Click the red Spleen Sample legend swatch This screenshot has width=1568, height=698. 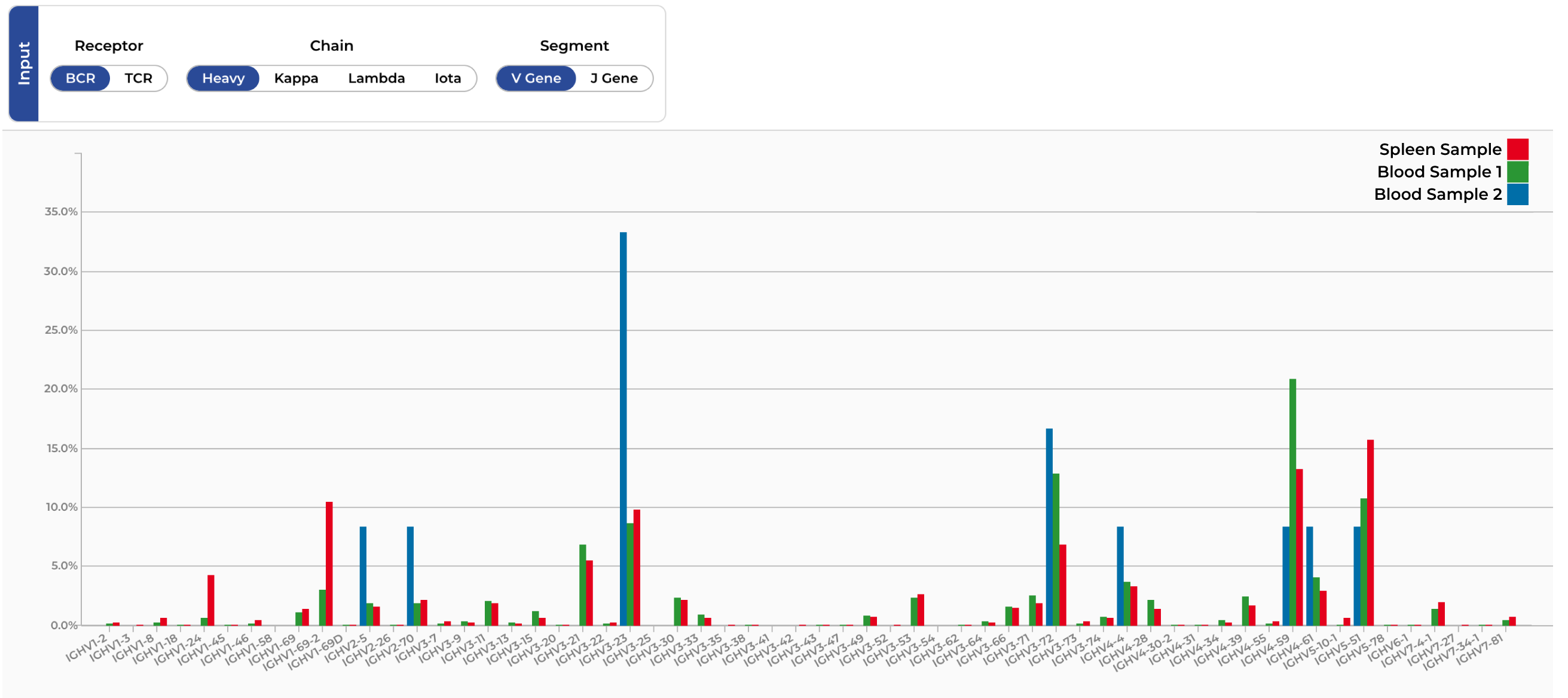coord(1517,149)
